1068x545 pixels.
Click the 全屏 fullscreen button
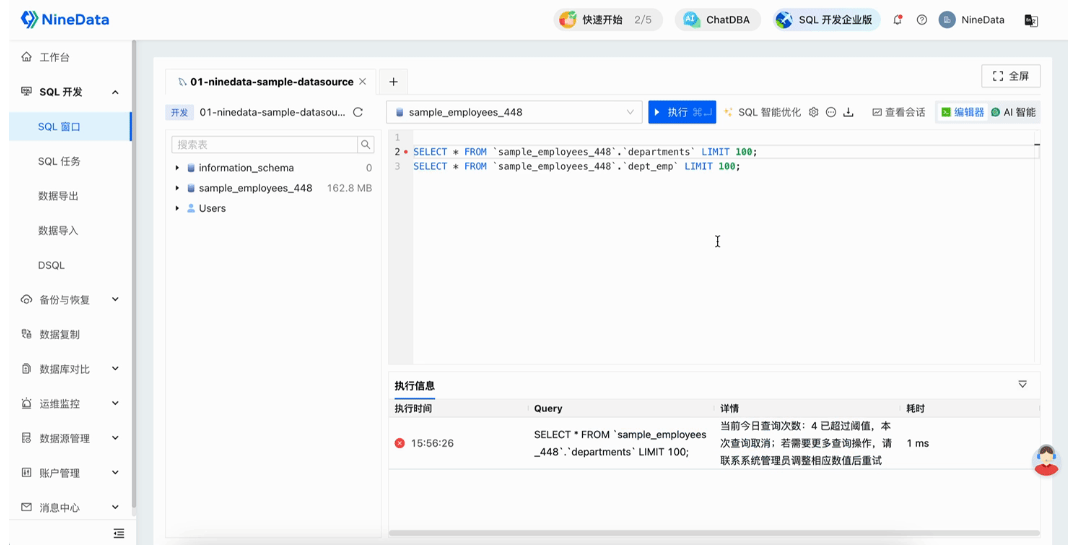pos(1011,76)
